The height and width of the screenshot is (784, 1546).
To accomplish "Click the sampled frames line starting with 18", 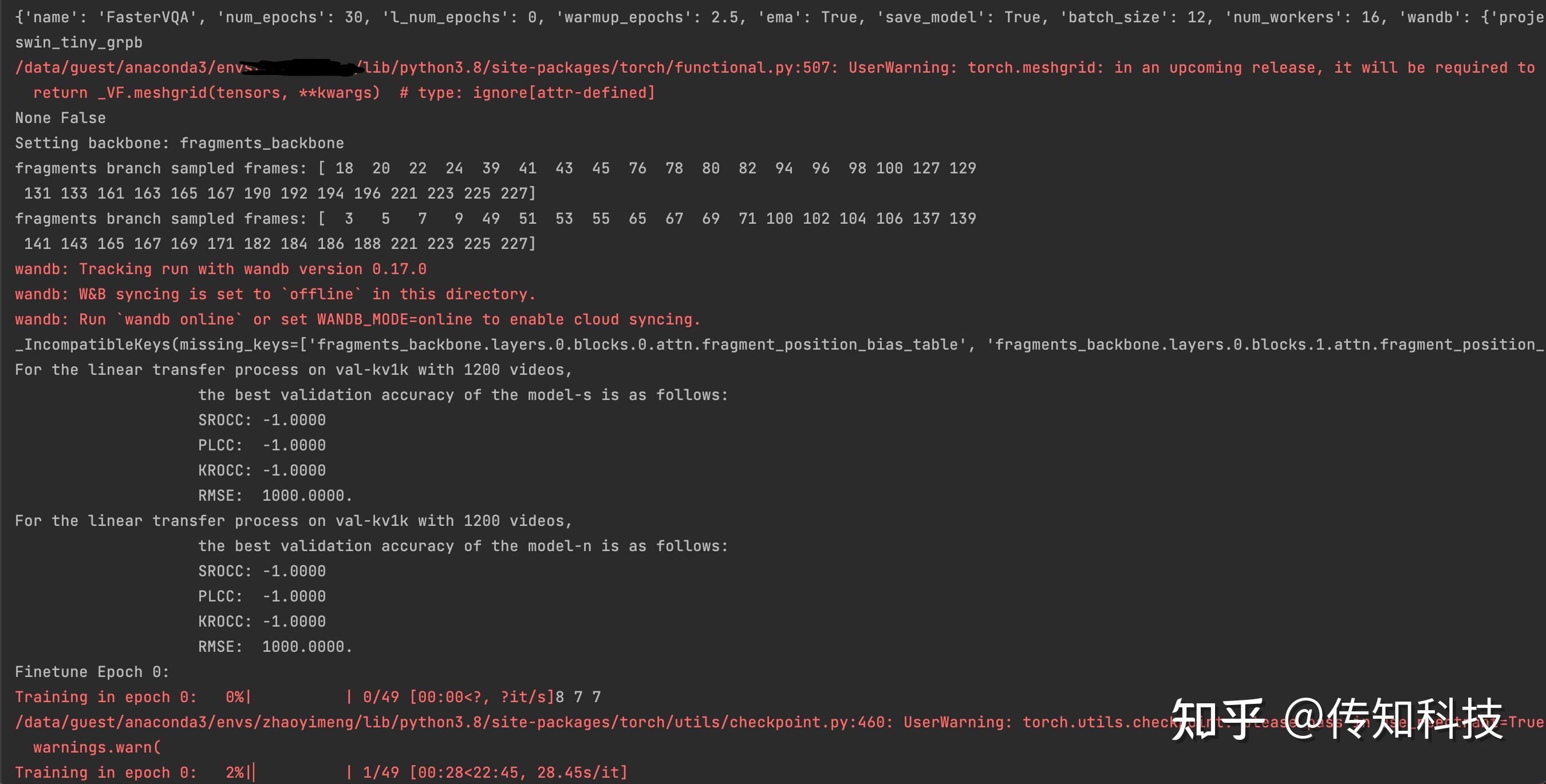I will tap(495, 169).
